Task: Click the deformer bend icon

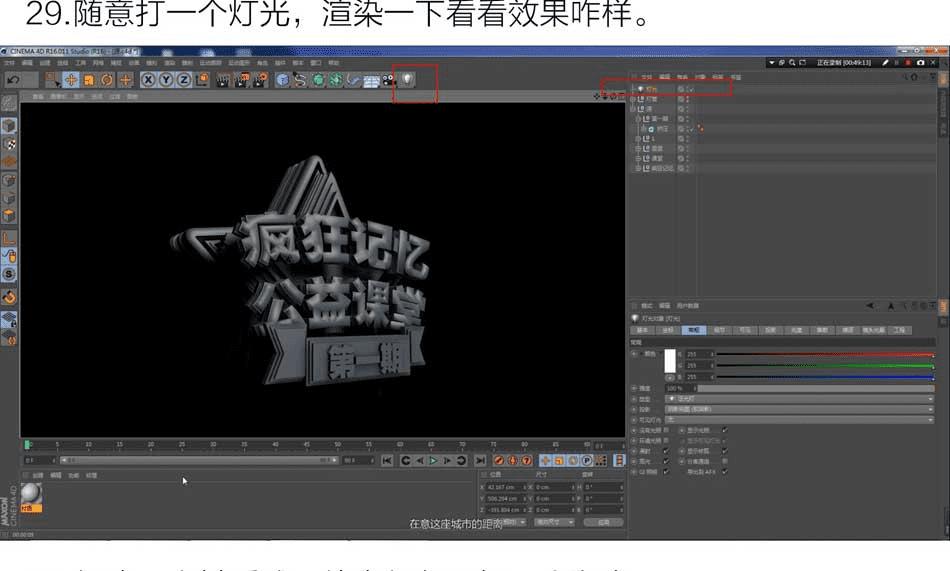Action: coord(353,79)
